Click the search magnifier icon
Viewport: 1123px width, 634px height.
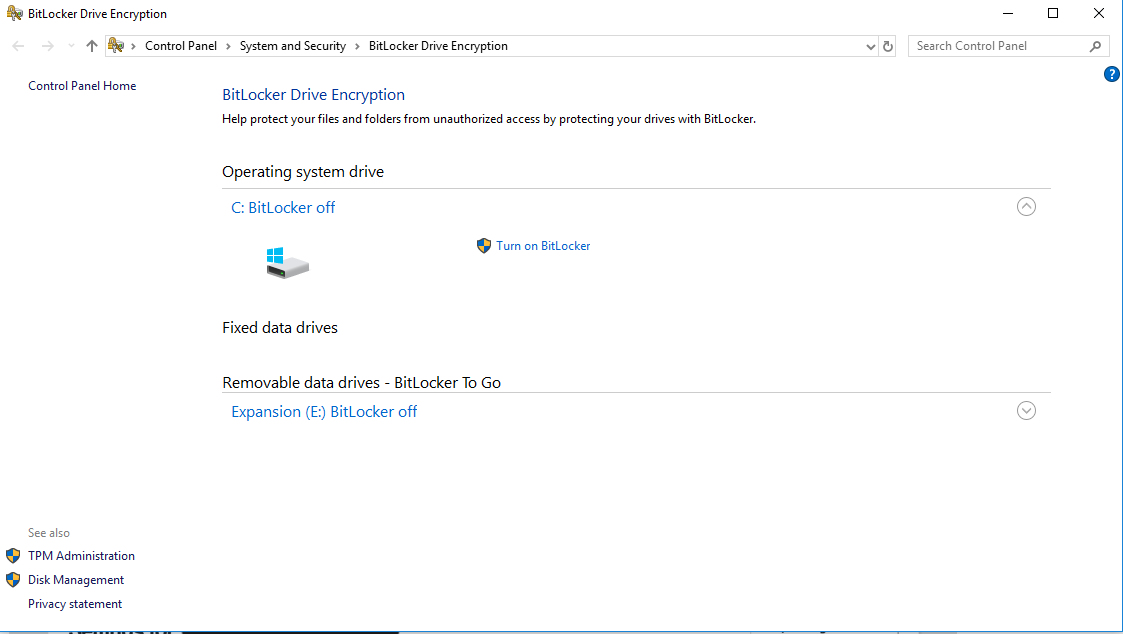(1095, 46)
